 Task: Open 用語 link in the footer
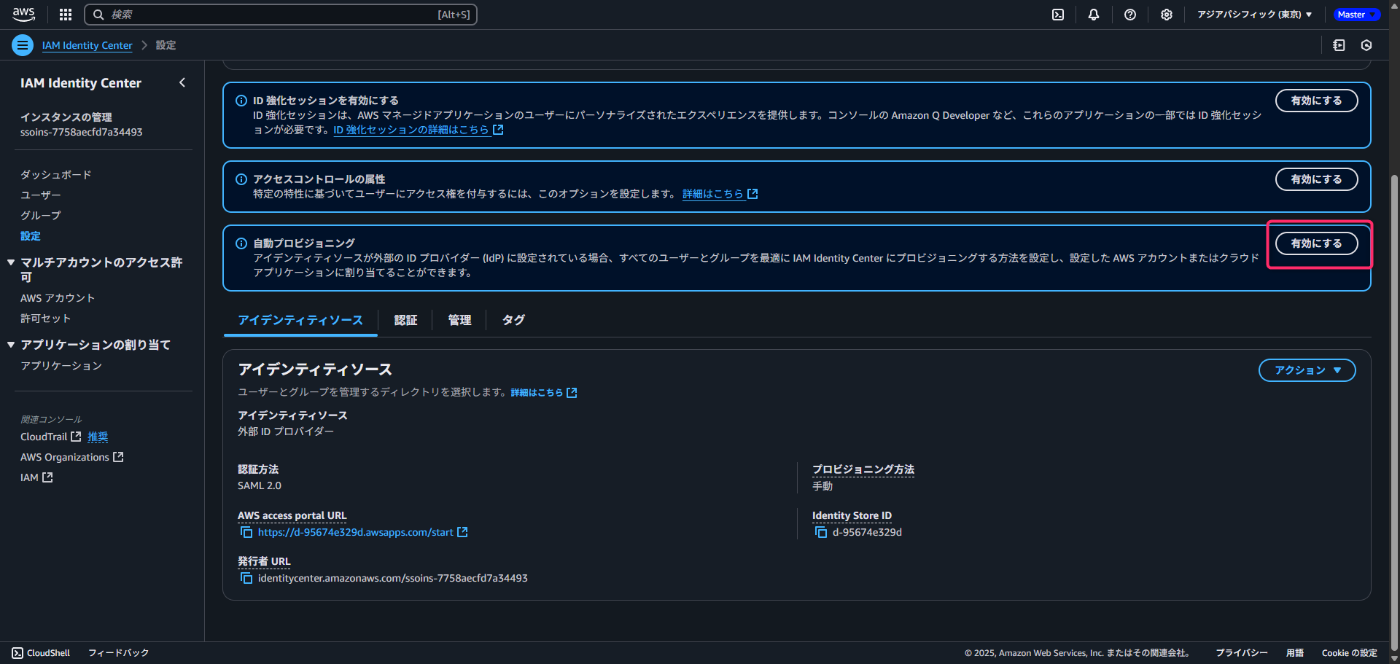tap(1295, 653)
